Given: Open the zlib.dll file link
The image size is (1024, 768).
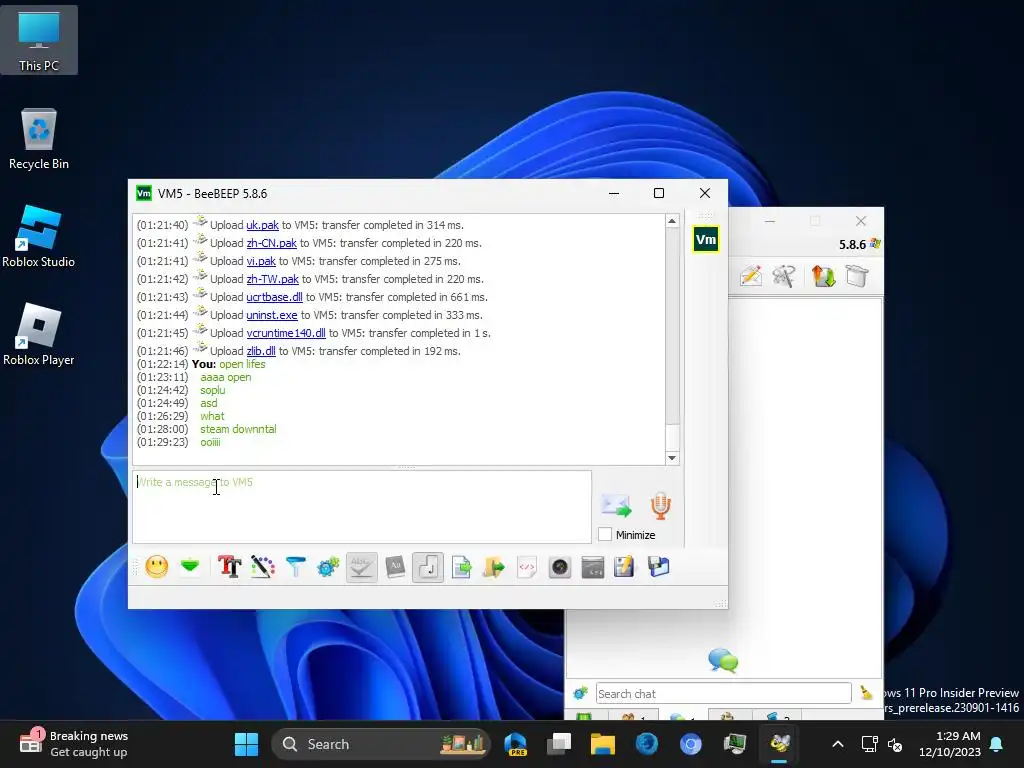Looking at the screenshot, I should pos(261,351).
